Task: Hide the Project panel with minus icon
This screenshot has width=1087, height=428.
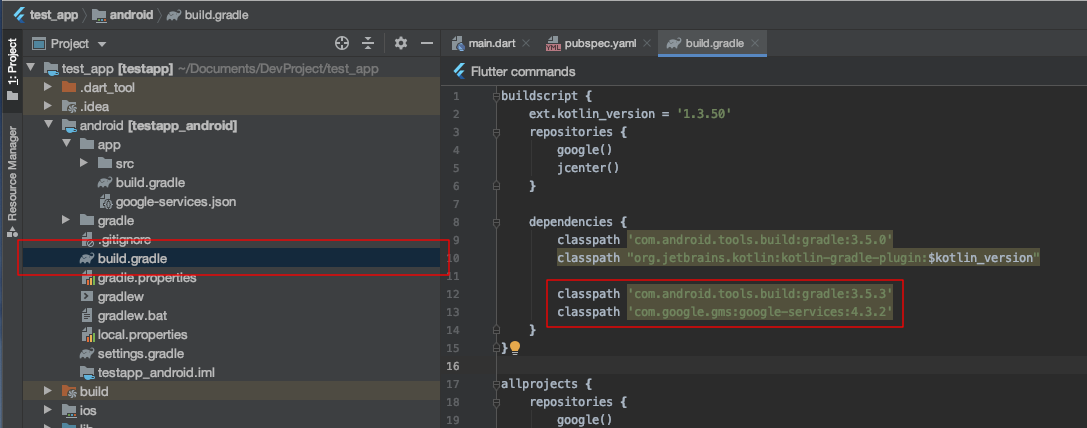Action: 427,43
